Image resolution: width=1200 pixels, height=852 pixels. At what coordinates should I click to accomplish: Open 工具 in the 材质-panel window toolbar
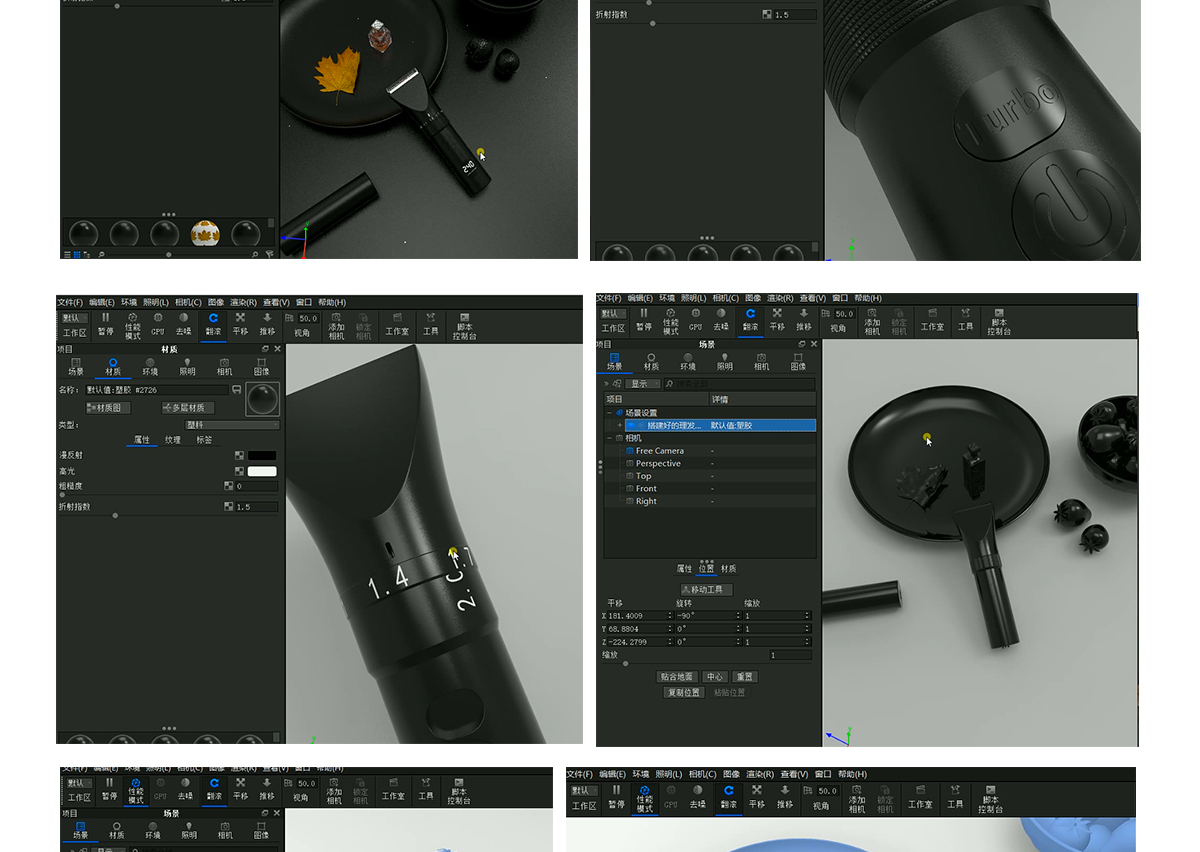coord(430,324)
